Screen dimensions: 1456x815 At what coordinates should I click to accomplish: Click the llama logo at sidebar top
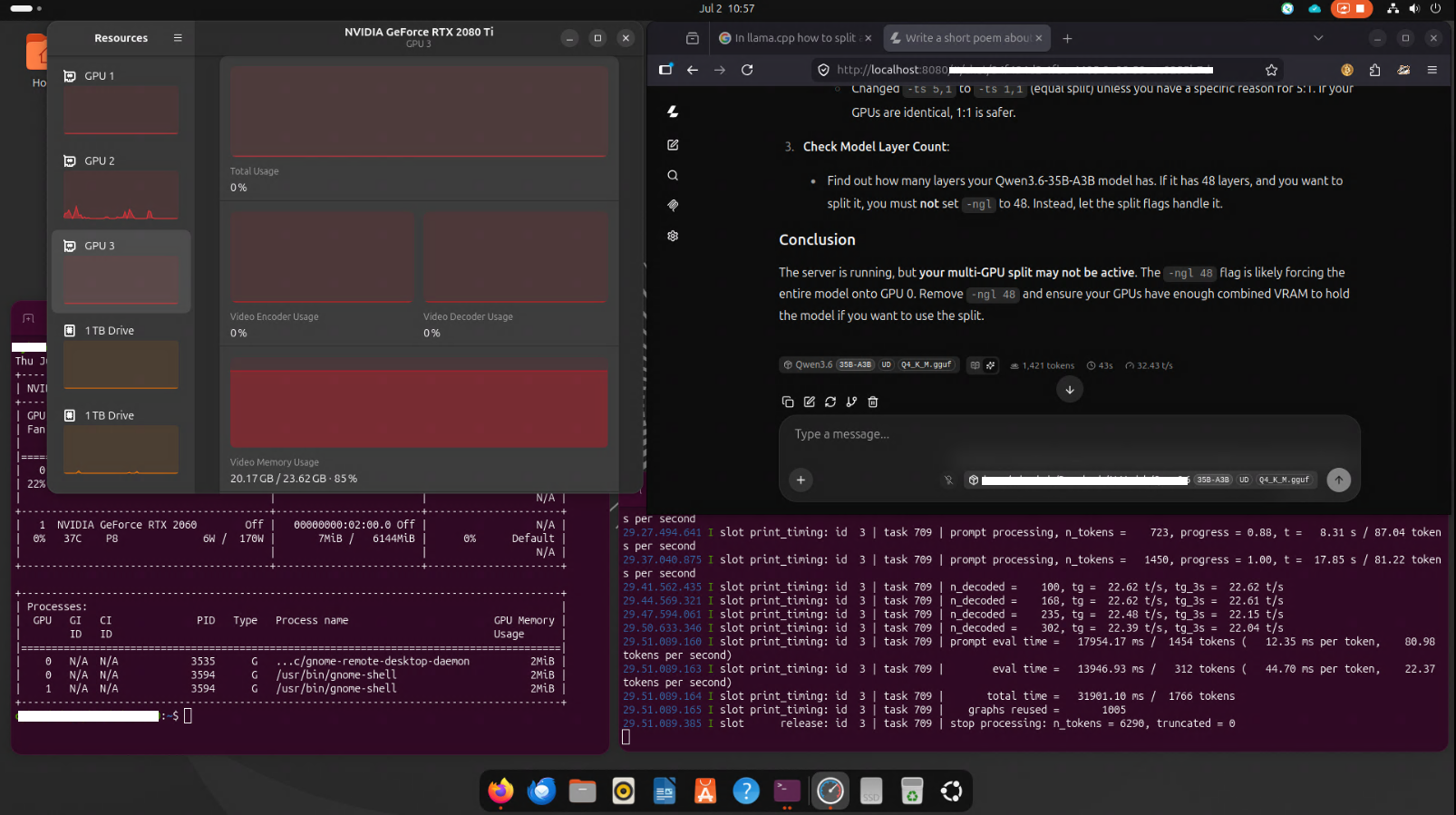(x=673, y=112)
